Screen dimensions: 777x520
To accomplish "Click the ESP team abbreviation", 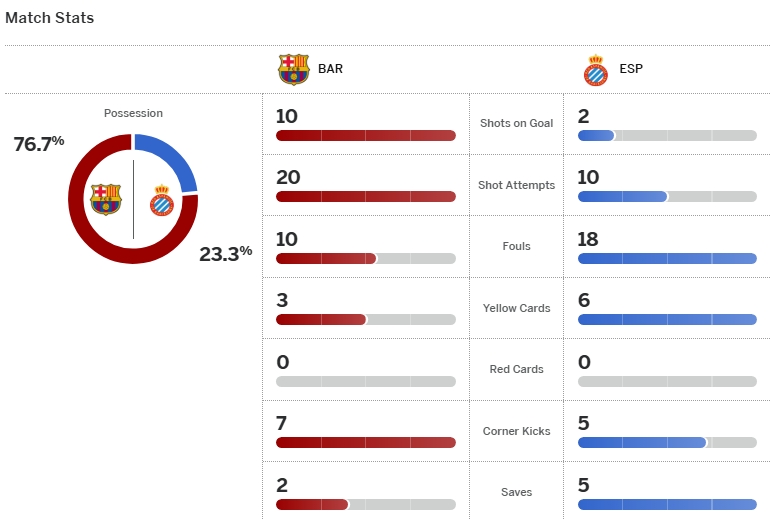I will tap(632, 70).
